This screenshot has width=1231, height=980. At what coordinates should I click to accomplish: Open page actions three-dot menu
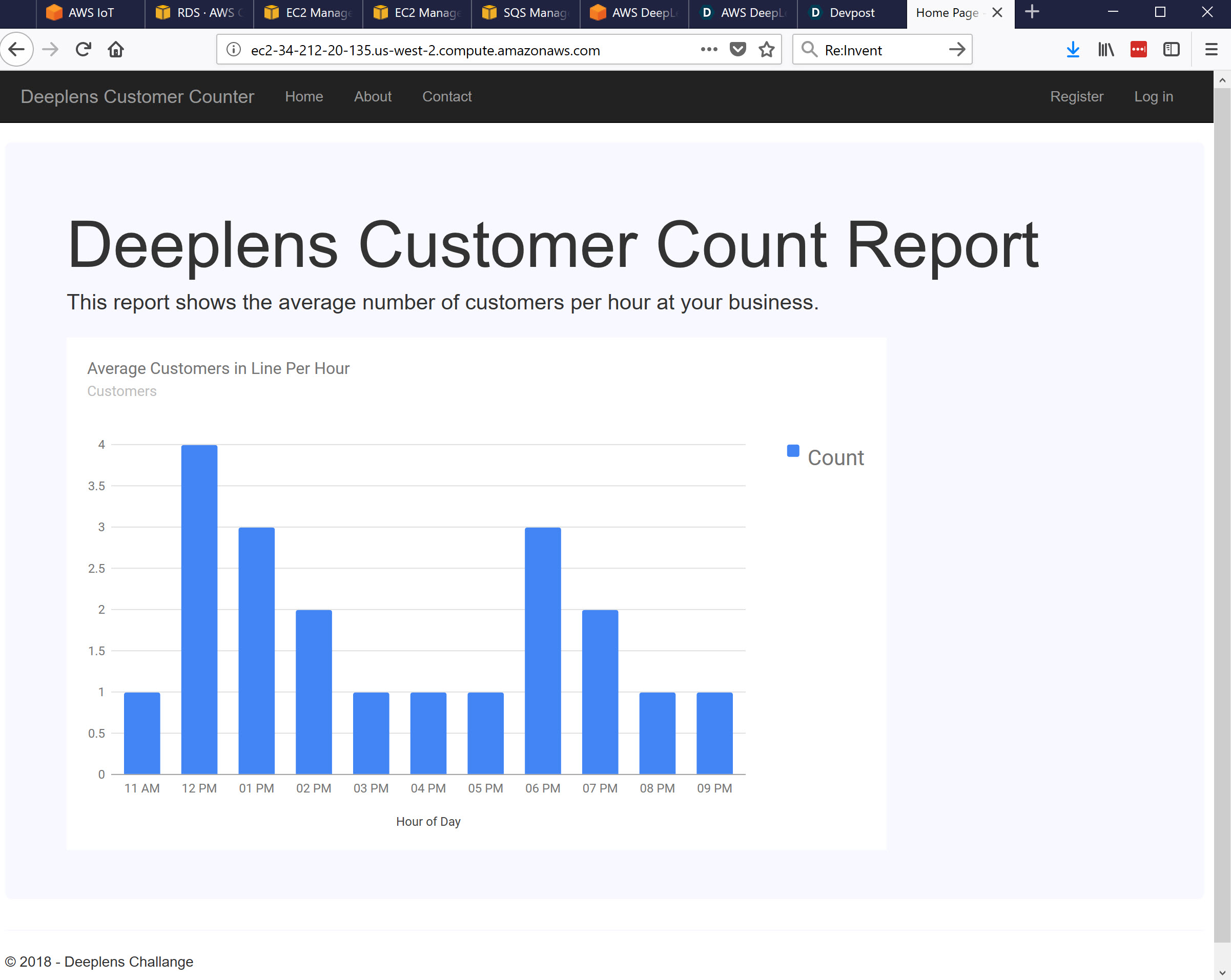point(709,50)
